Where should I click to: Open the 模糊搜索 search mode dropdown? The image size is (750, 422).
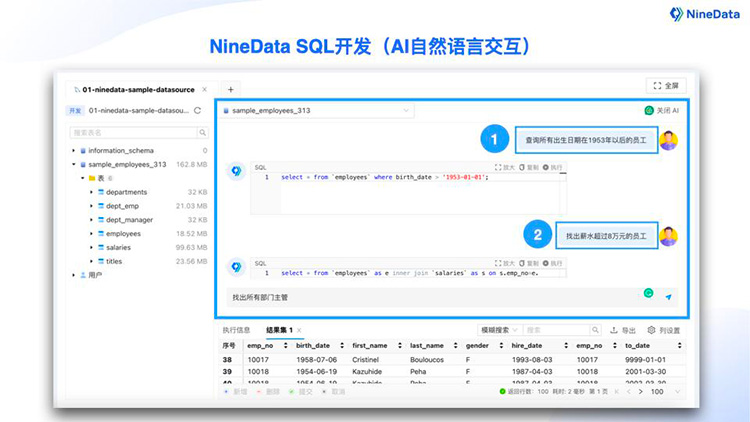point(499,330)
